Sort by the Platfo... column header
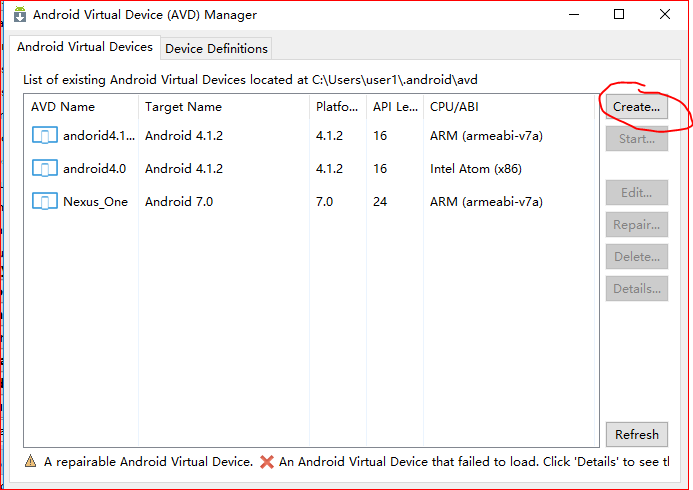 point(338,107)
